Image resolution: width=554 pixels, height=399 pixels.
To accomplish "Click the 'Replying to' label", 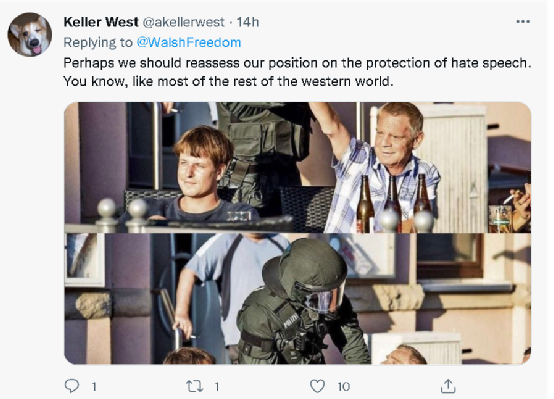I will 98,42.
